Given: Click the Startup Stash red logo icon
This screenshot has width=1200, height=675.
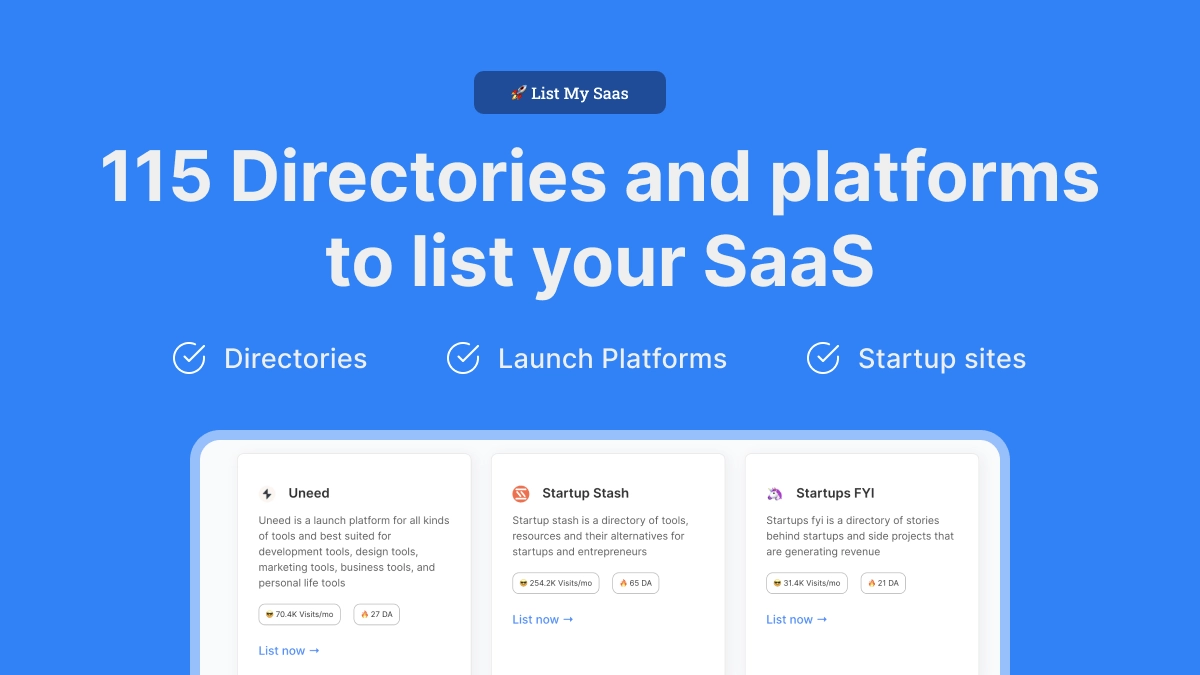Looking at the screenshot, I should (x=521, y=493).
